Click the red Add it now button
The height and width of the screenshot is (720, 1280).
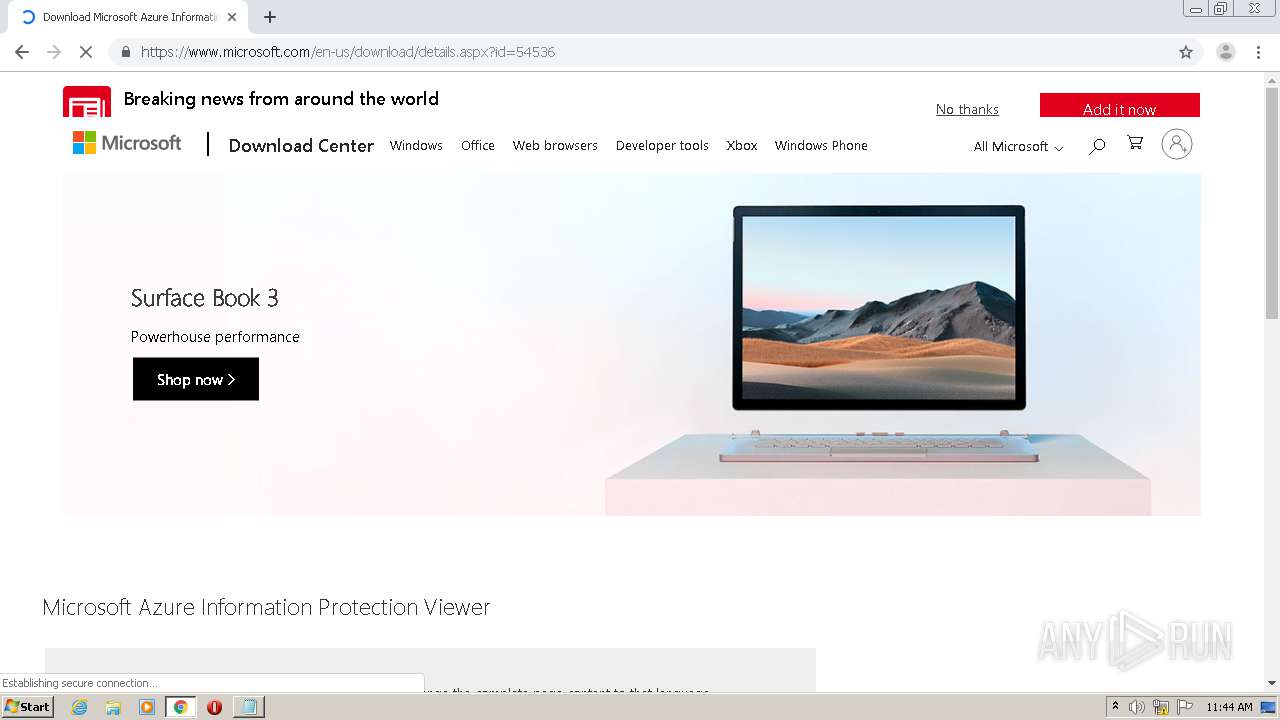[x=1119, y=105]
